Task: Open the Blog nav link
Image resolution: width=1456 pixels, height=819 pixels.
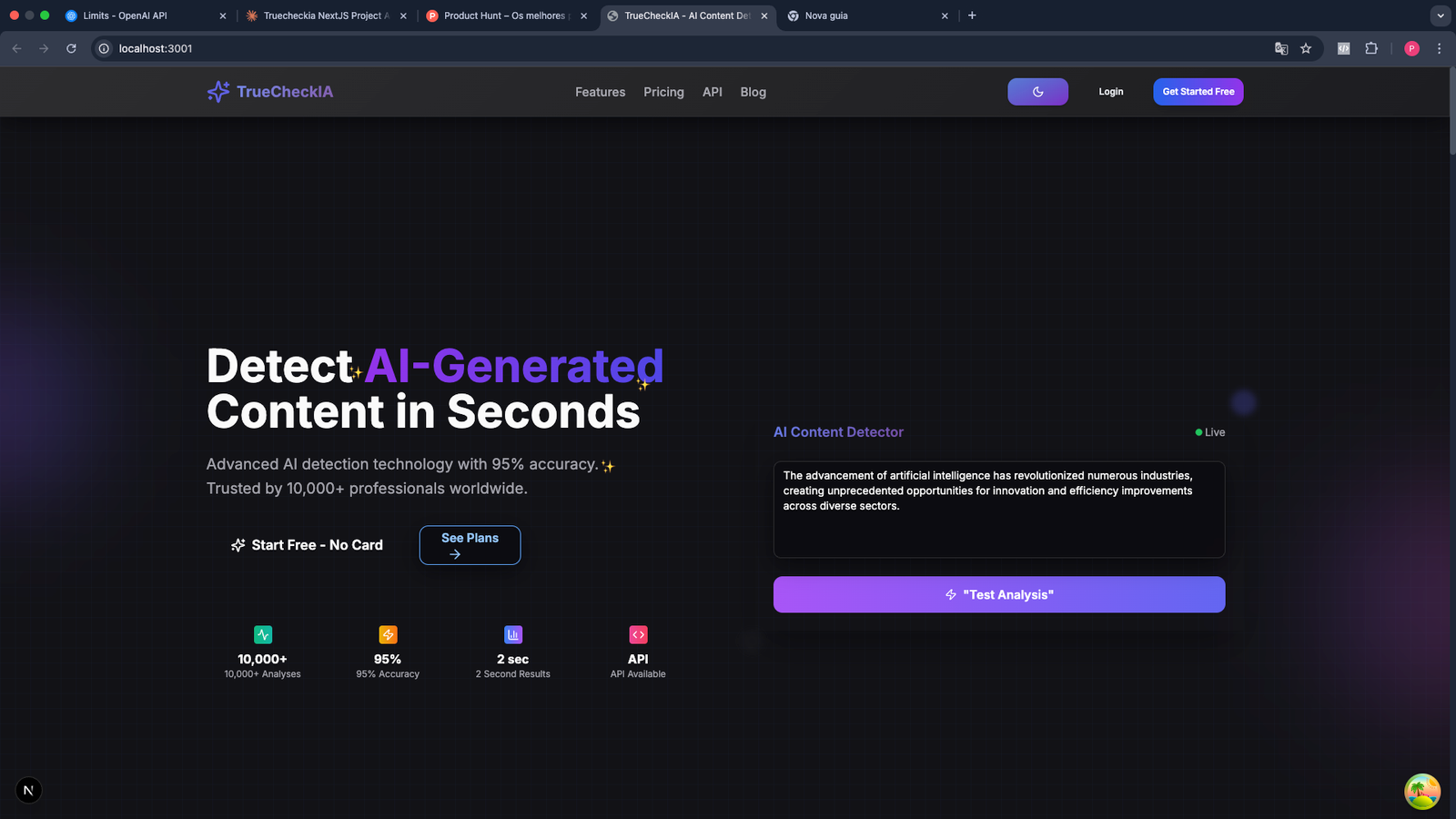Action: (753, 92)
